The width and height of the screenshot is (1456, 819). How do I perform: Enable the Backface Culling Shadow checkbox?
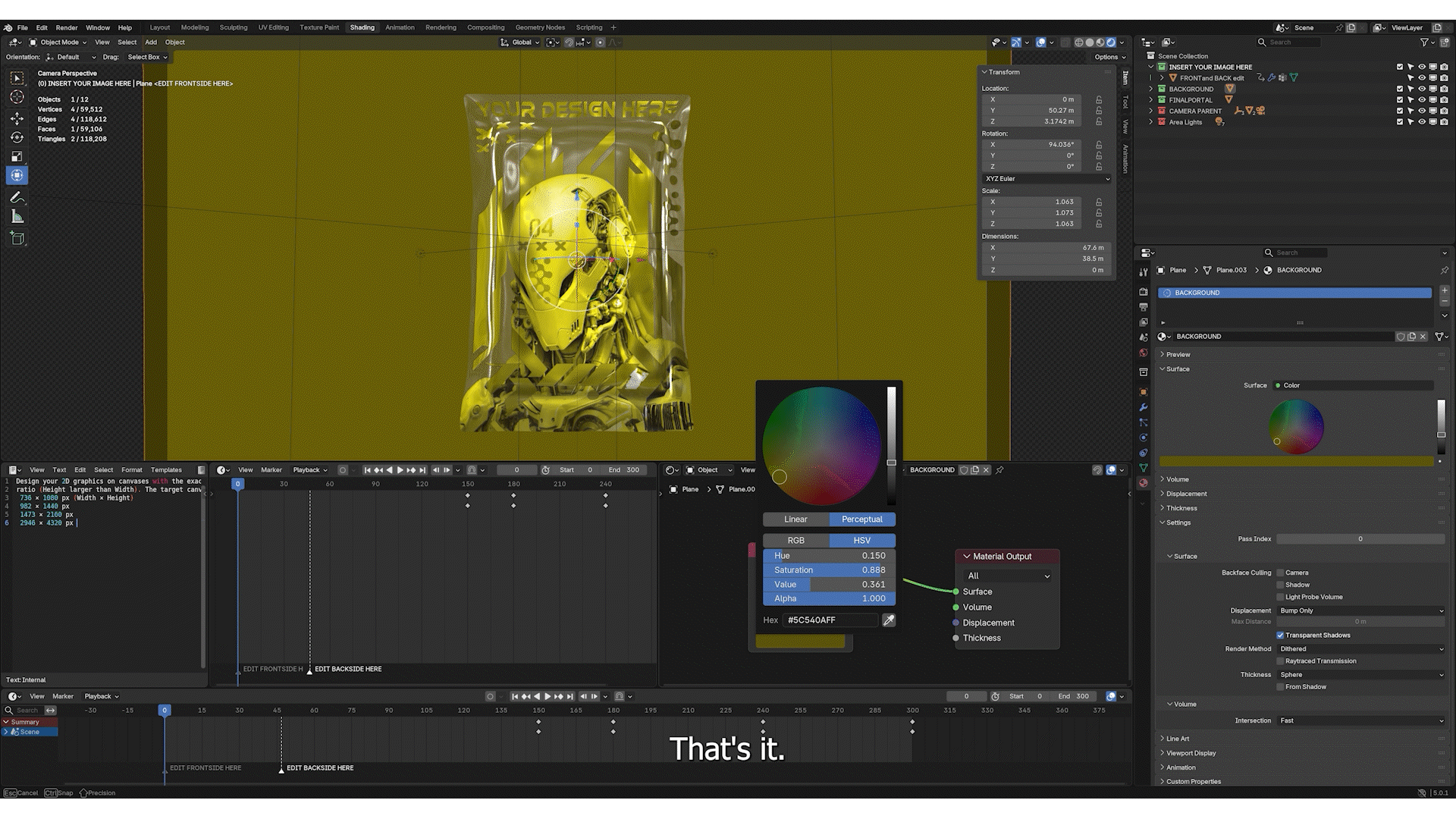1280,585
